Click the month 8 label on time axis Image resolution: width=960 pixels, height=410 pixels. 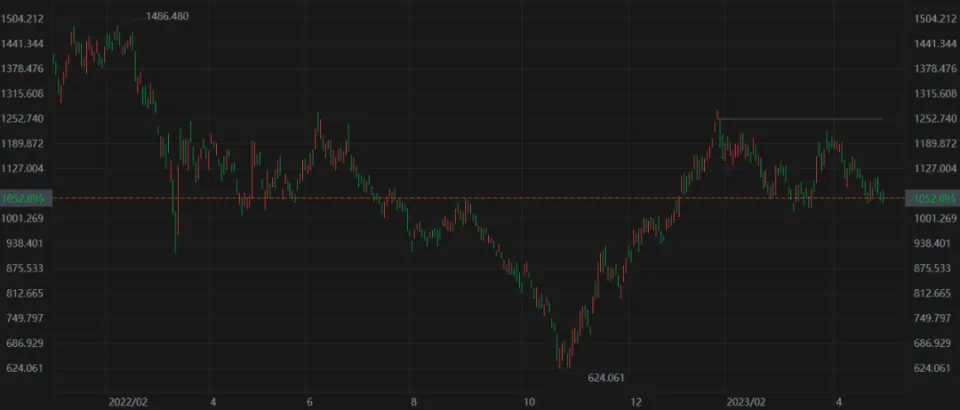[413, 400]
